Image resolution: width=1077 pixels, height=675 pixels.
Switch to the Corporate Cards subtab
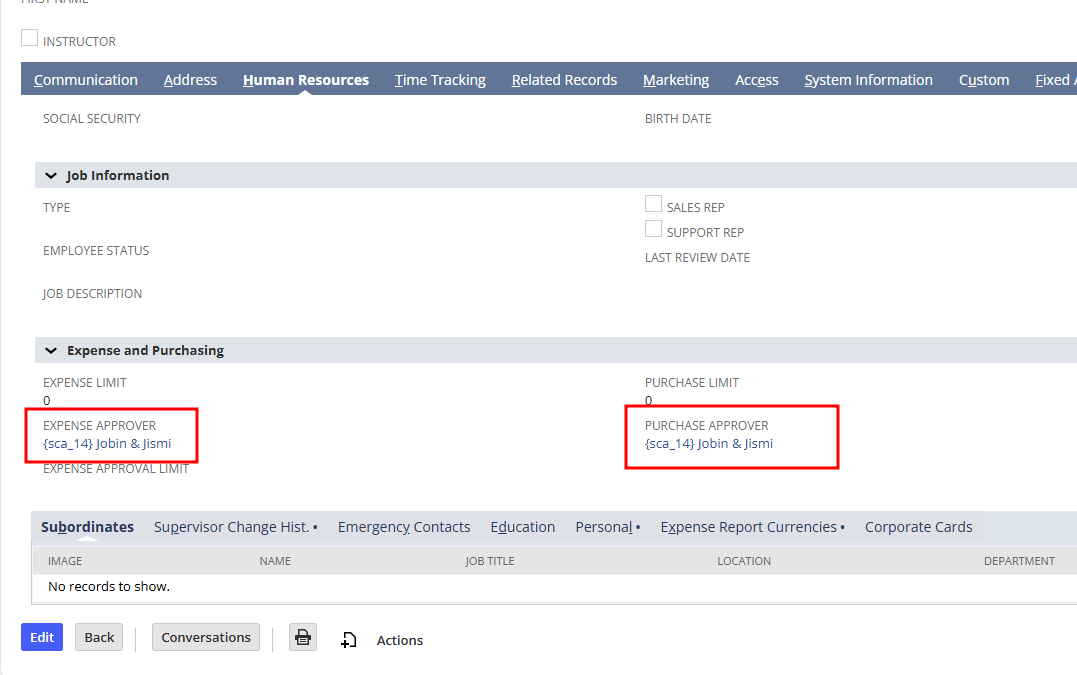click(x=918, y=527)
